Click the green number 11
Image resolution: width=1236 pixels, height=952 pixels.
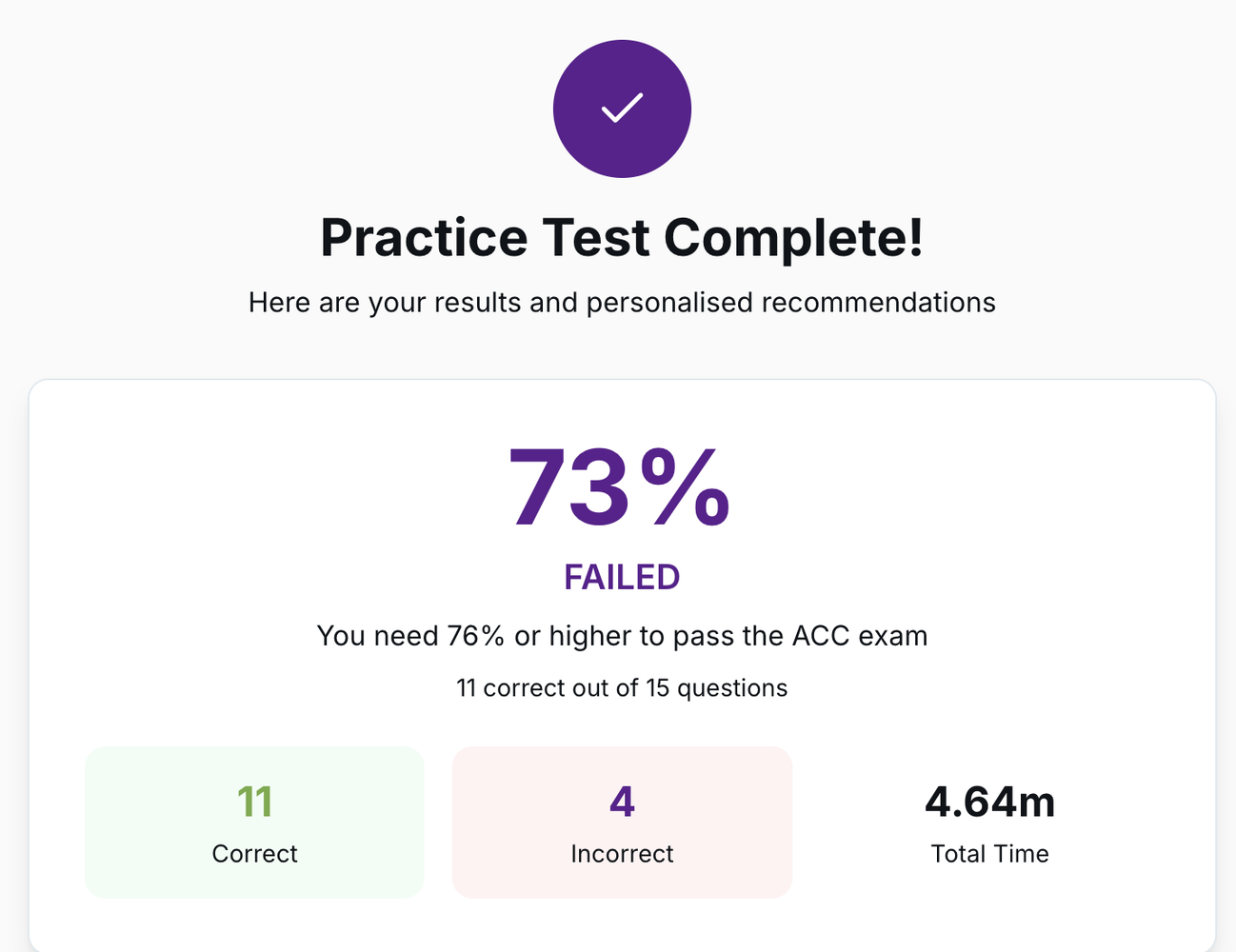(x=254, y=802)
